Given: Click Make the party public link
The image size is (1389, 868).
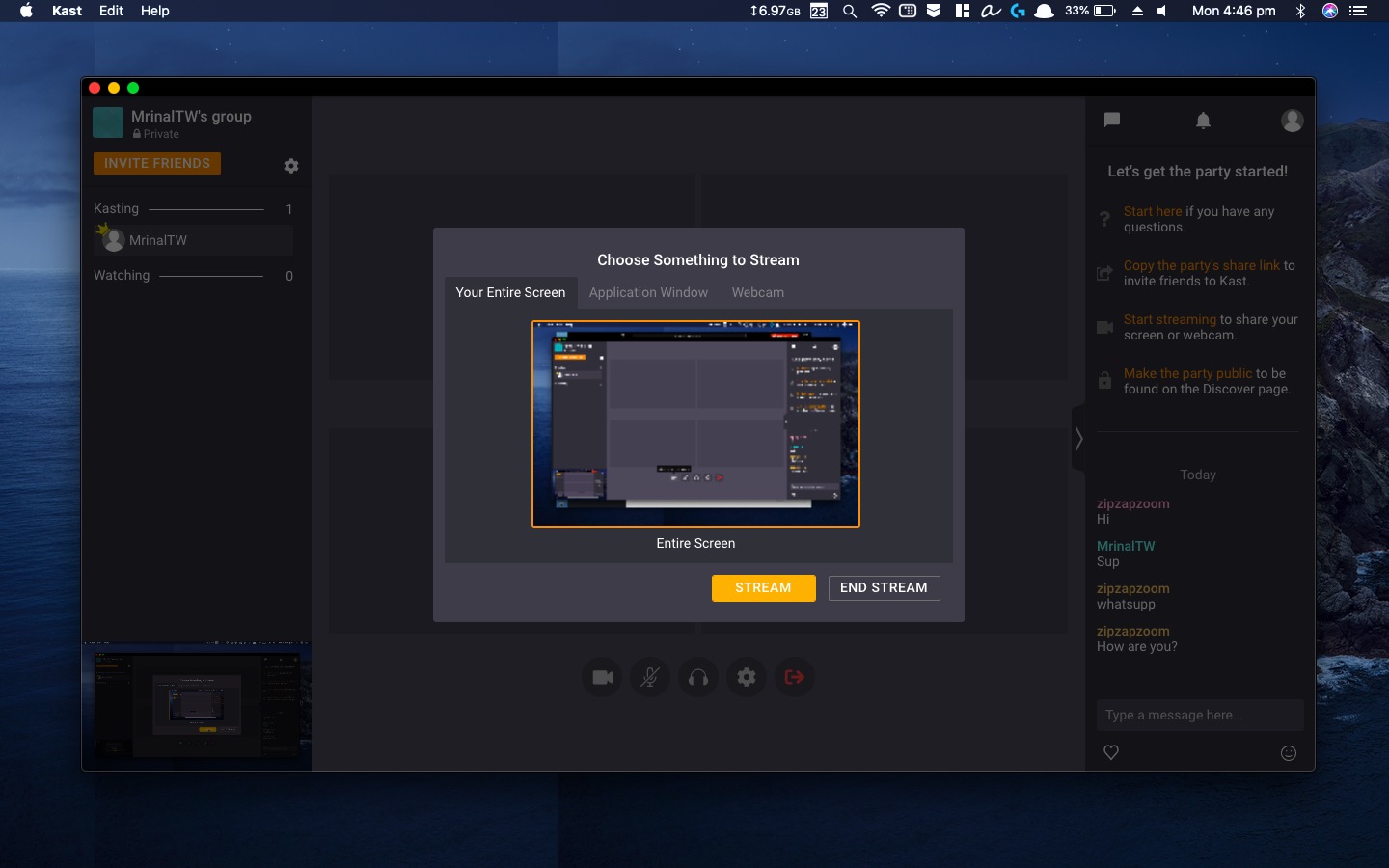Looking at the screenshot, I should tap(1187, 373).
